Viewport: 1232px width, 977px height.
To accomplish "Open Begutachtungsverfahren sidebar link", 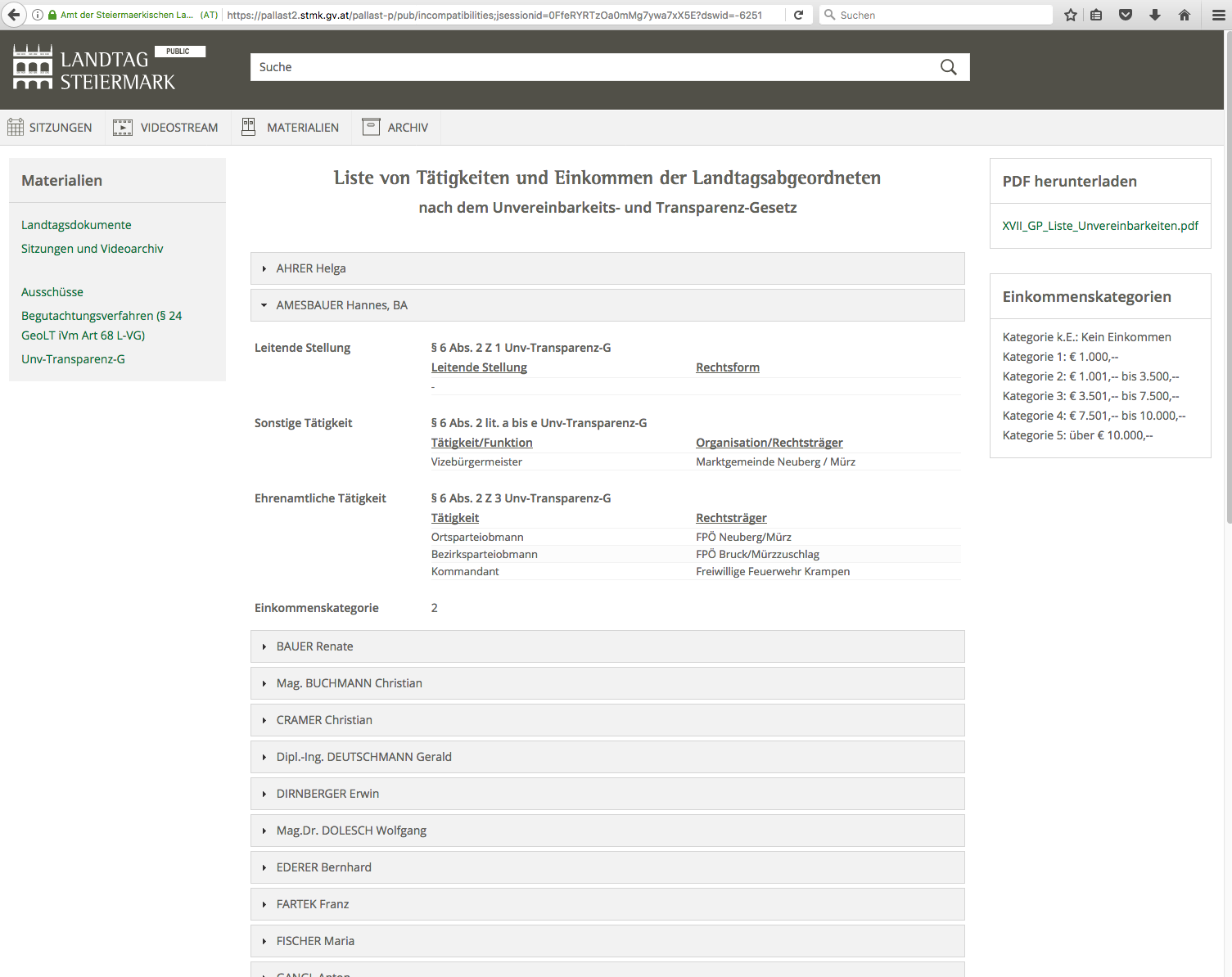I will point(102,326).
